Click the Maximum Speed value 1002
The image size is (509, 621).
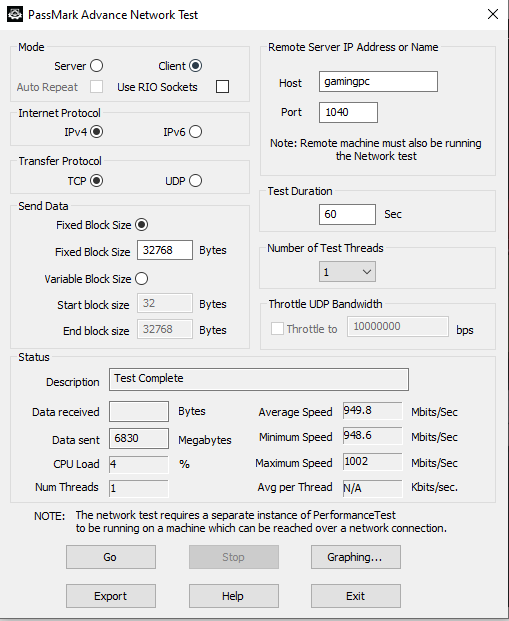(372, 462)
